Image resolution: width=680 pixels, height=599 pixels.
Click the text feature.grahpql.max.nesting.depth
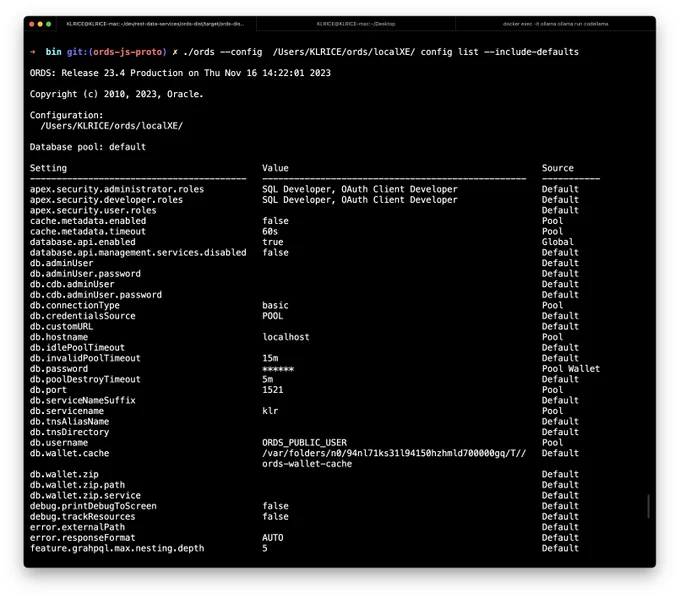[117, 548]
